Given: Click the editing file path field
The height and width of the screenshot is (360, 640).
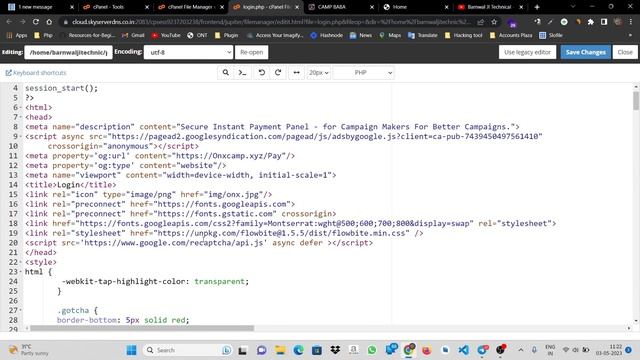Looking at the screenshot, I should (x=68, y=52).
